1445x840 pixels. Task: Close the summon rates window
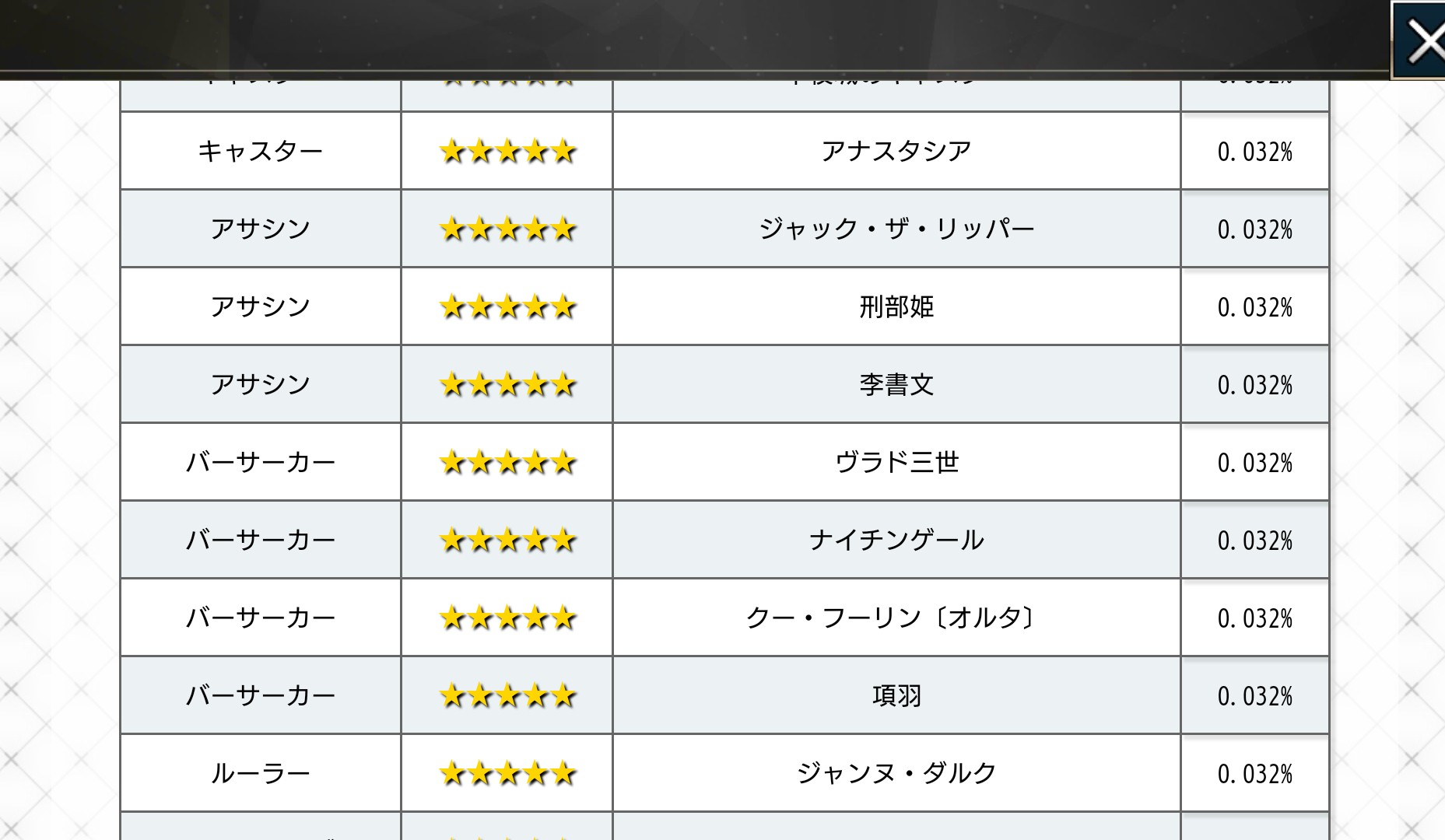tap(1421, 41)
